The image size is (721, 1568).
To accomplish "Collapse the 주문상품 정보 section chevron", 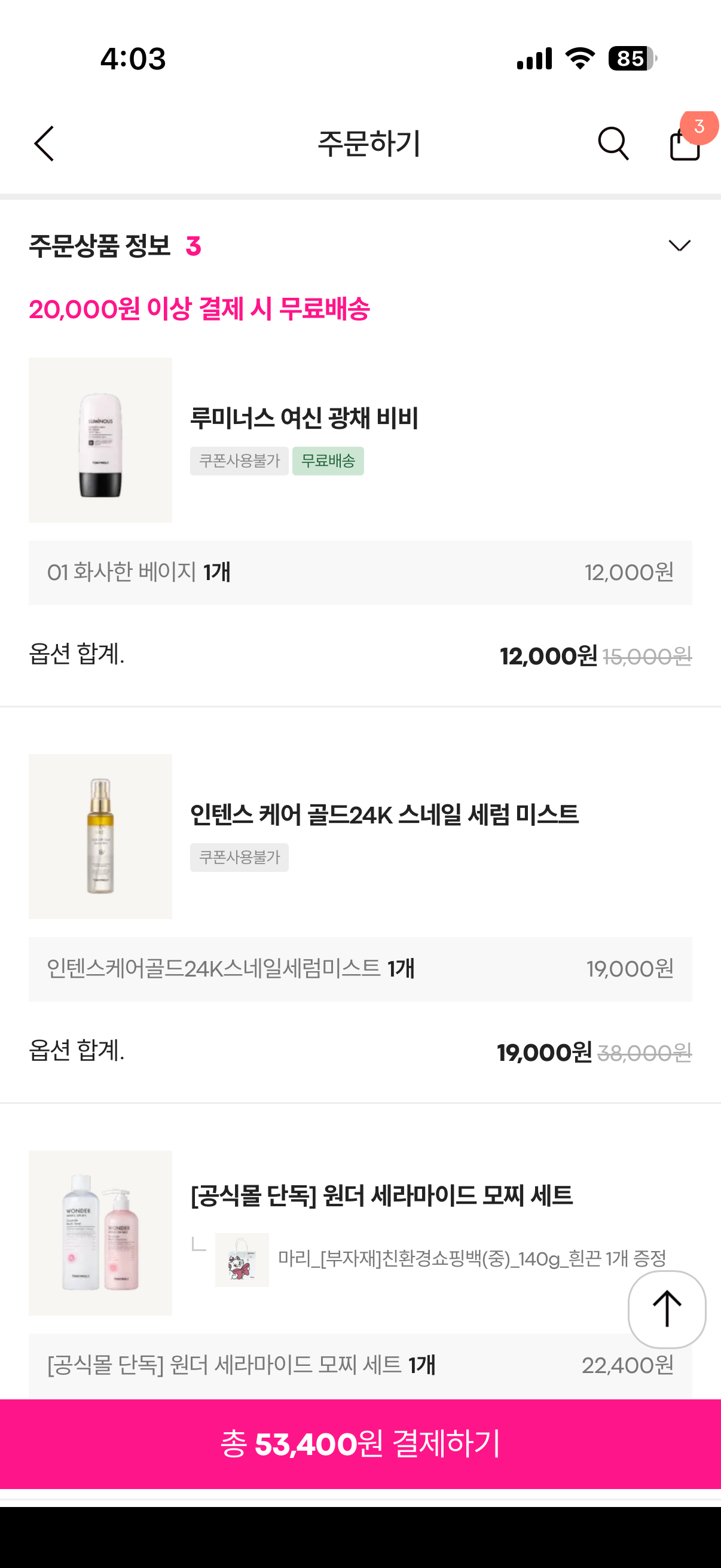I will click(679, 245).
